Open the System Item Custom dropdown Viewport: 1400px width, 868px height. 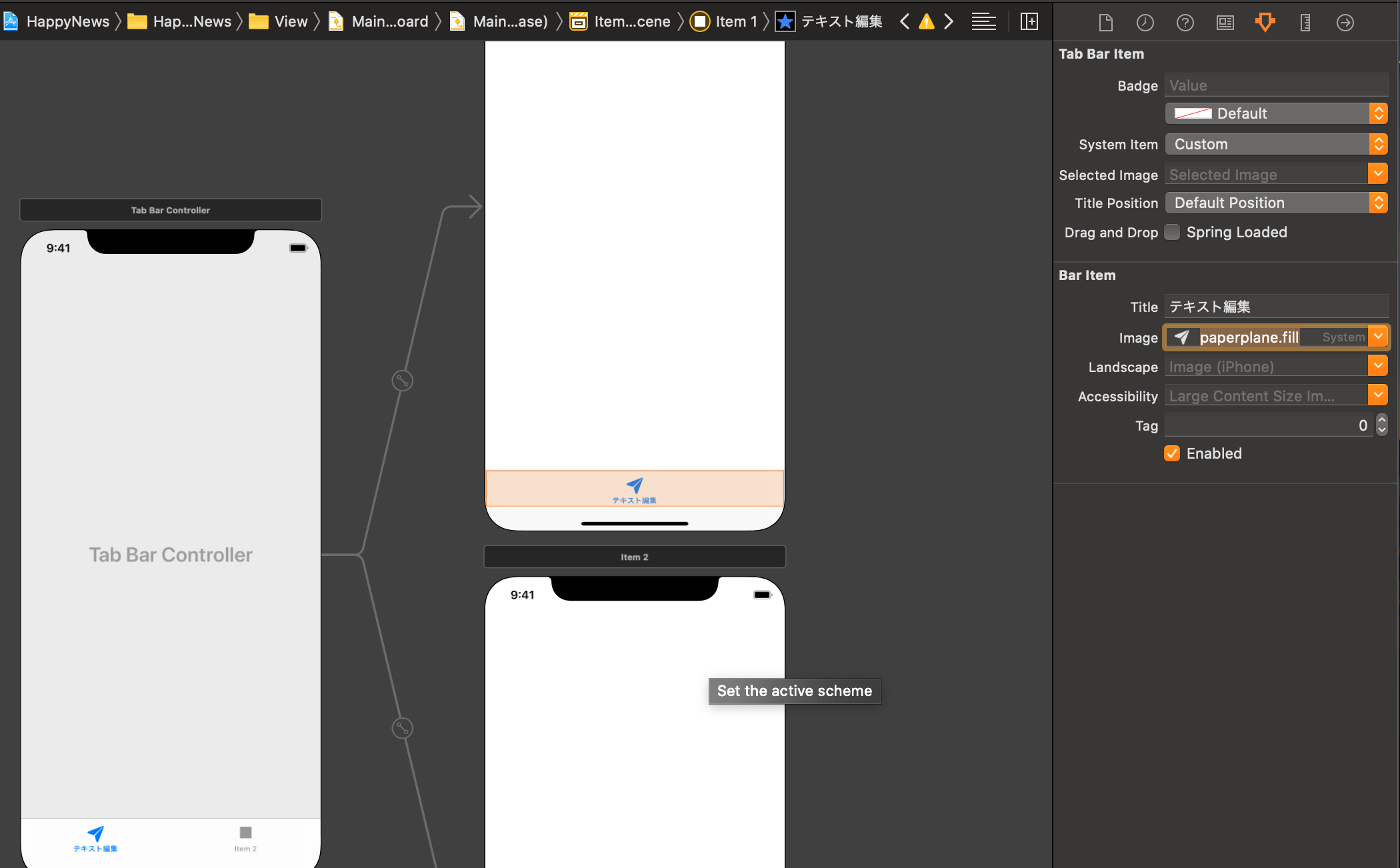point(1275,144)
